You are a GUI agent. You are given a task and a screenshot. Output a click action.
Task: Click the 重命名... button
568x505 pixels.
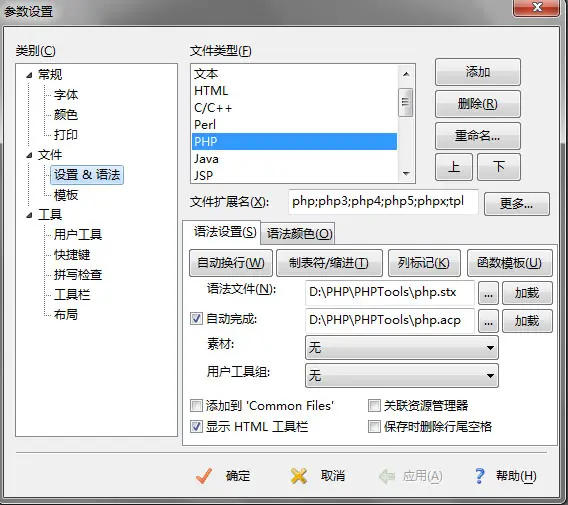tap(478, 136)
